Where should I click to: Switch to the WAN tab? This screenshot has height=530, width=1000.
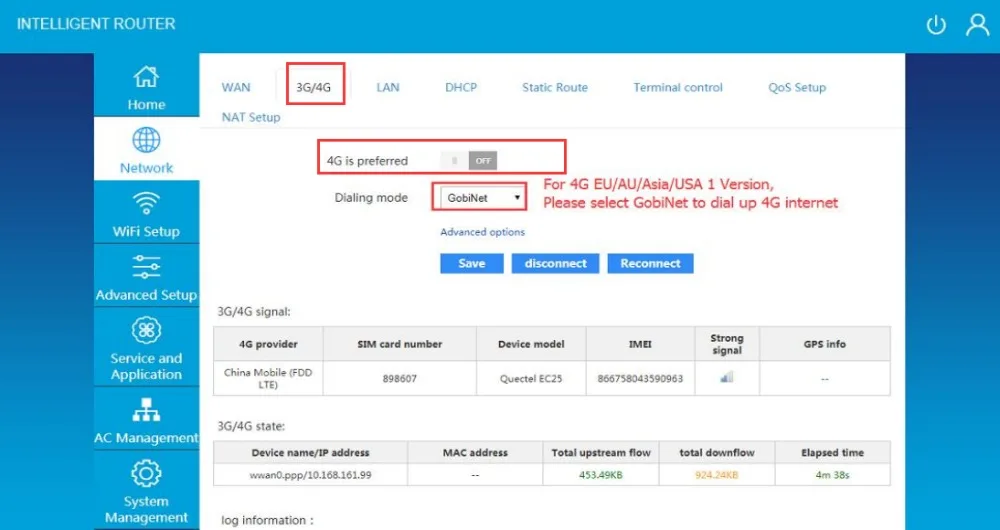pyautogui.click(x=236, y=87)
